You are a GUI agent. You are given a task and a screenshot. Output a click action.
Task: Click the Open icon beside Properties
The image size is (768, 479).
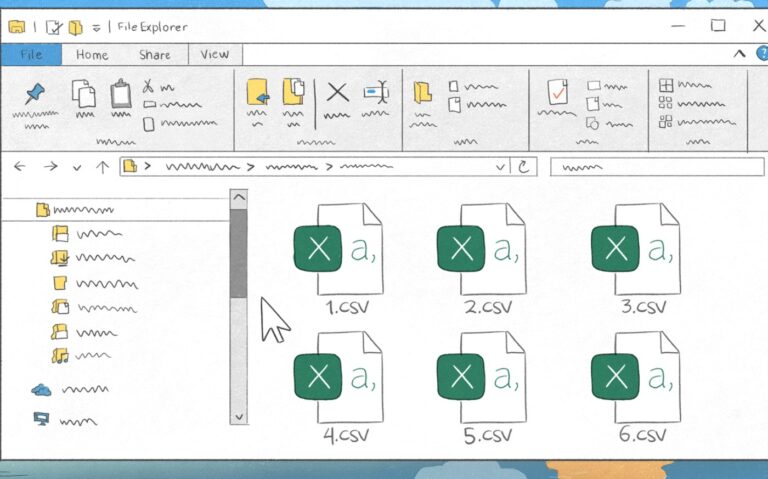(x=594, y=86)
